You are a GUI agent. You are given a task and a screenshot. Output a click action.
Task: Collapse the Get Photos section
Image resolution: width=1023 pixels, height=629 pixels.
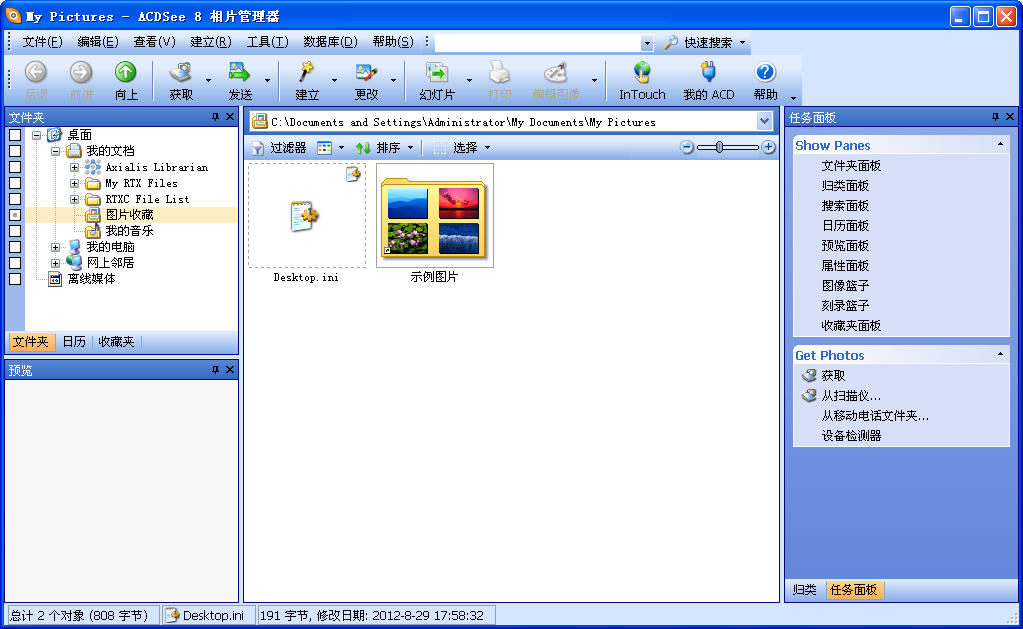(1000, 354)
